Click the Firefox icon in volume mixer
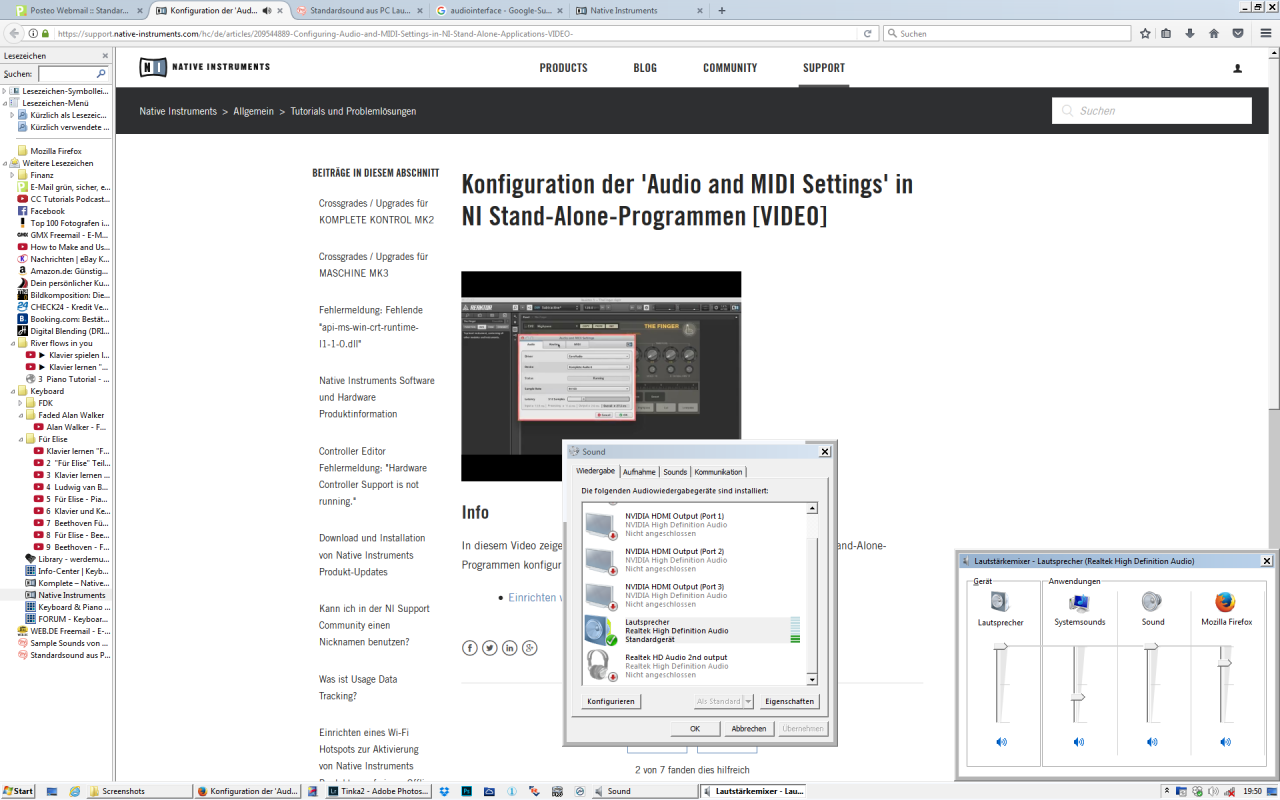The height and width of the screenshot is (800, 1280). pyautogui.click(x=1225, y=602)
